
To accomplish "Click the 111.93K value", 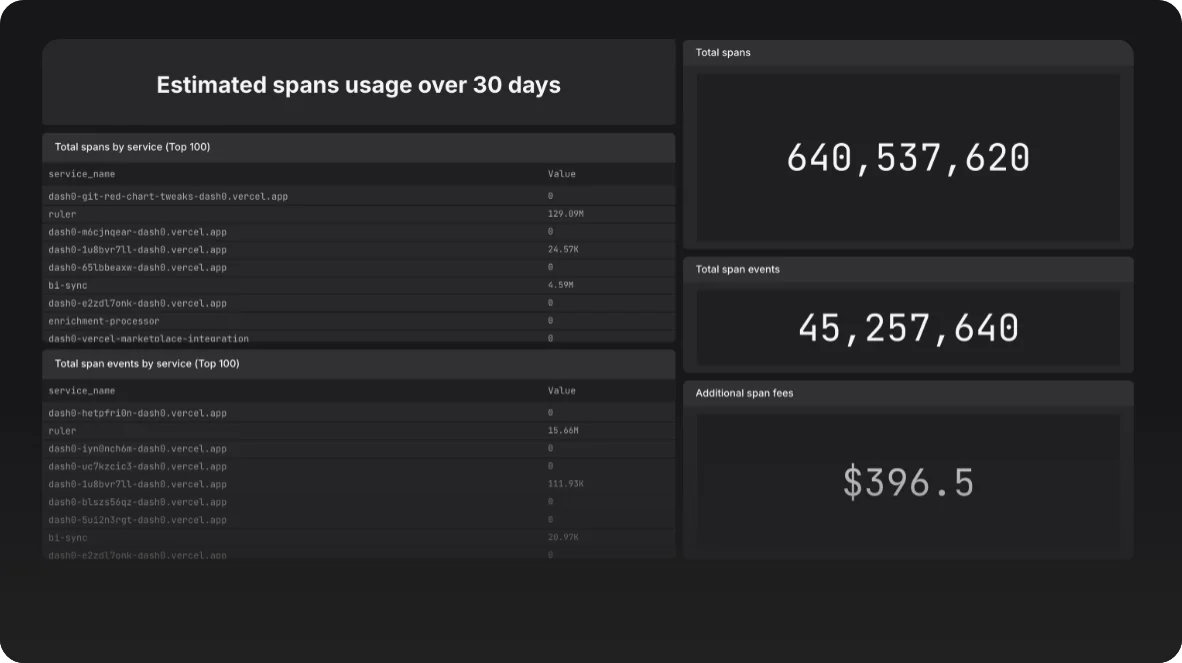I will pyautogui.click(x=565, y=484).
